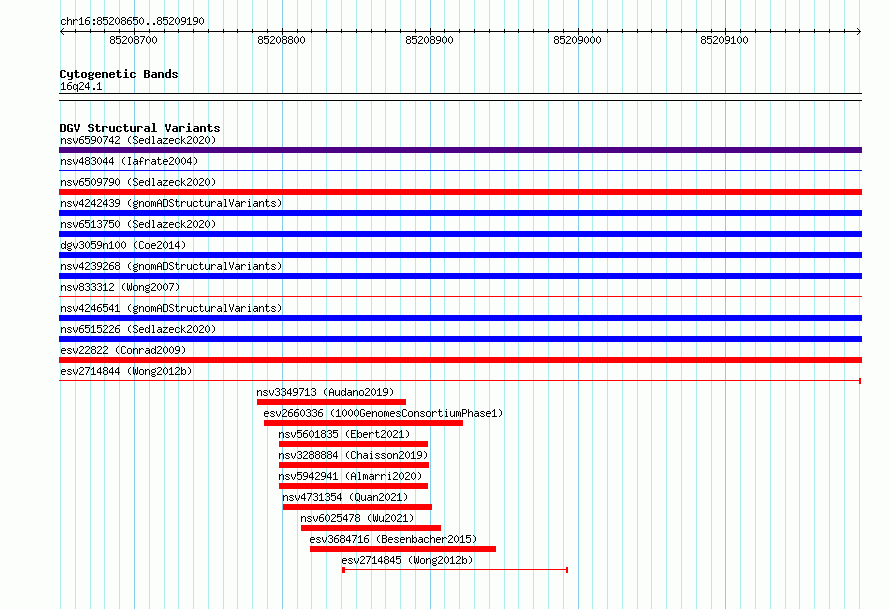The height and width of the screenshot is (609, 890).
Task: Click the nsv3349713 (Audano2019) label
Action: pos(325,392)
